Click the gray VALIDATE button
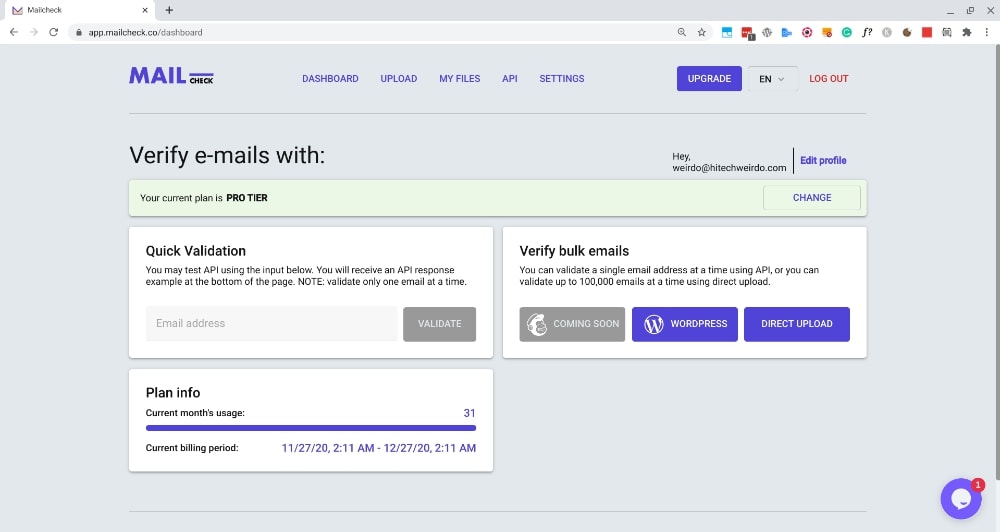 439,324
